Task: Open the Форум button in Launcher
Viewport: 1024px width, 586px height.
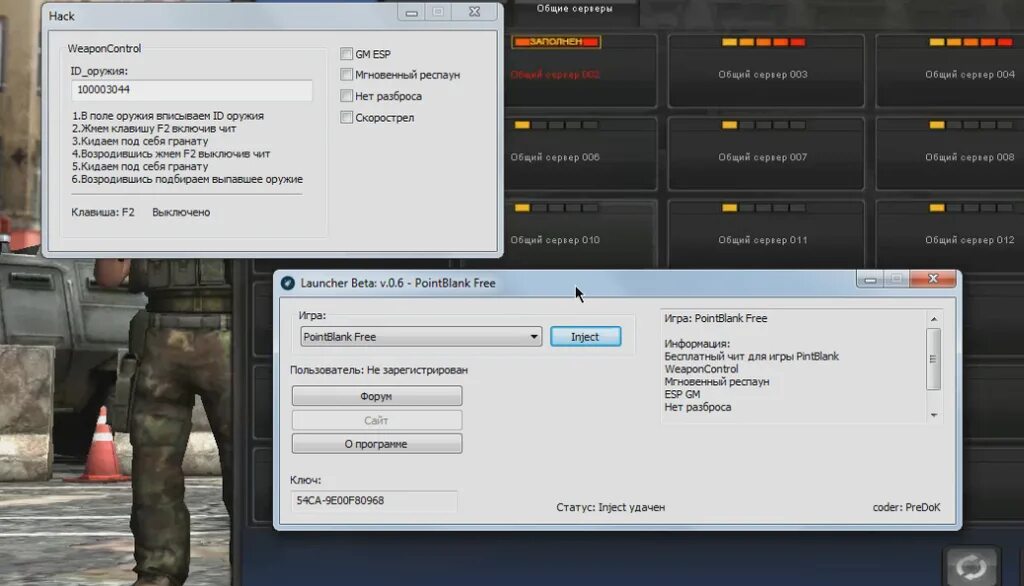Action: (x=377, y=396)
